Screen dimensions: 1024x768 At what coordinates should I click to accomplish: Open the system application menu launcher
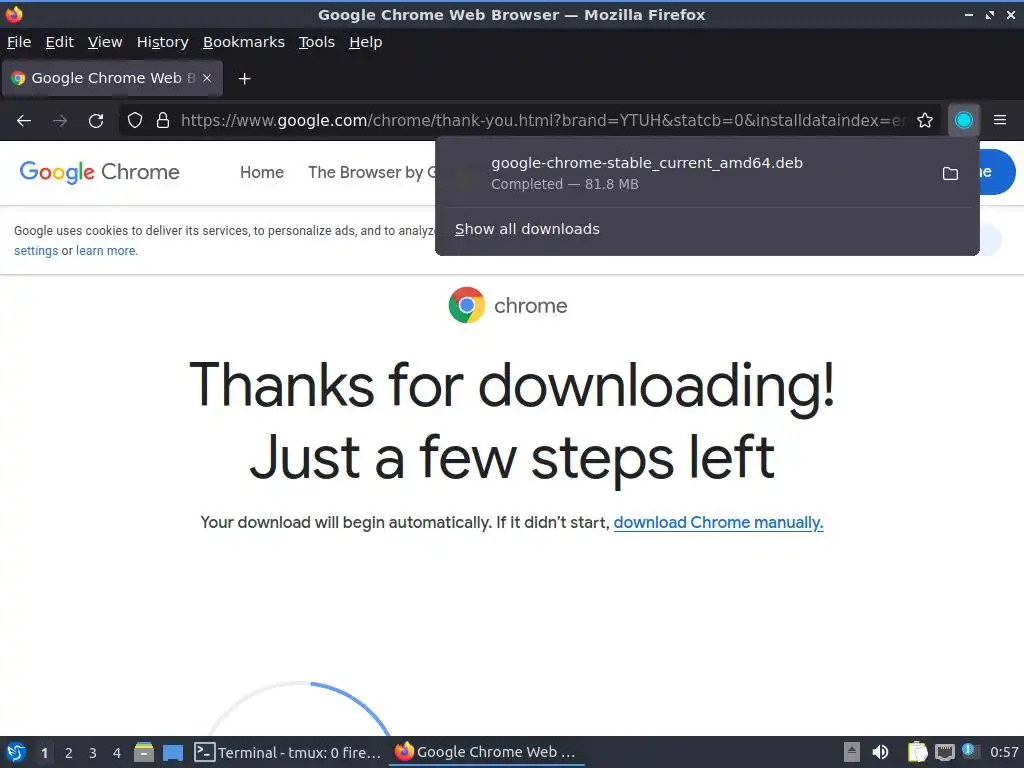(x=16, y=752)
